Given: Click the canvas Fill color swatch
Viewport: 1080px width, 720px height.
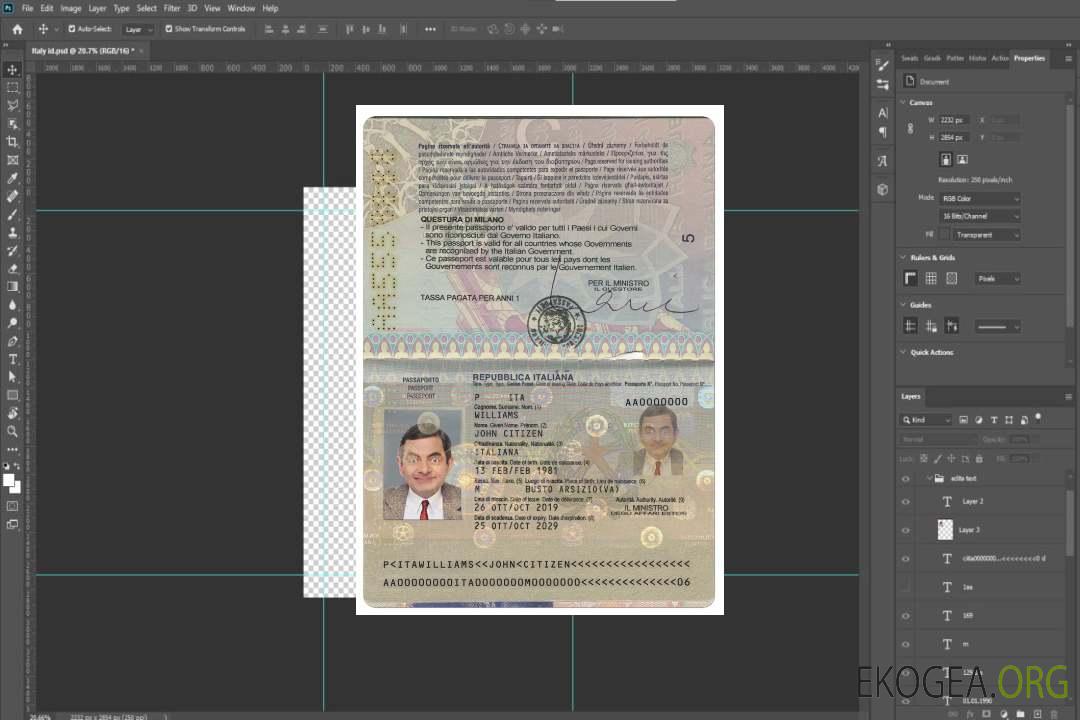Looking at the screenshot, I should [944, 235].
